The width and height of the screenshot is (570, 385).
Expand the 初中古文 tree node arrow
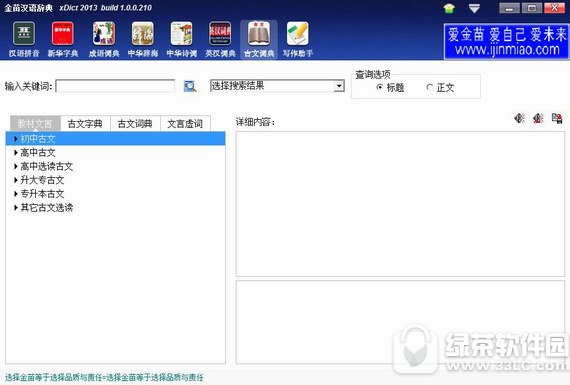click(16, 139)
